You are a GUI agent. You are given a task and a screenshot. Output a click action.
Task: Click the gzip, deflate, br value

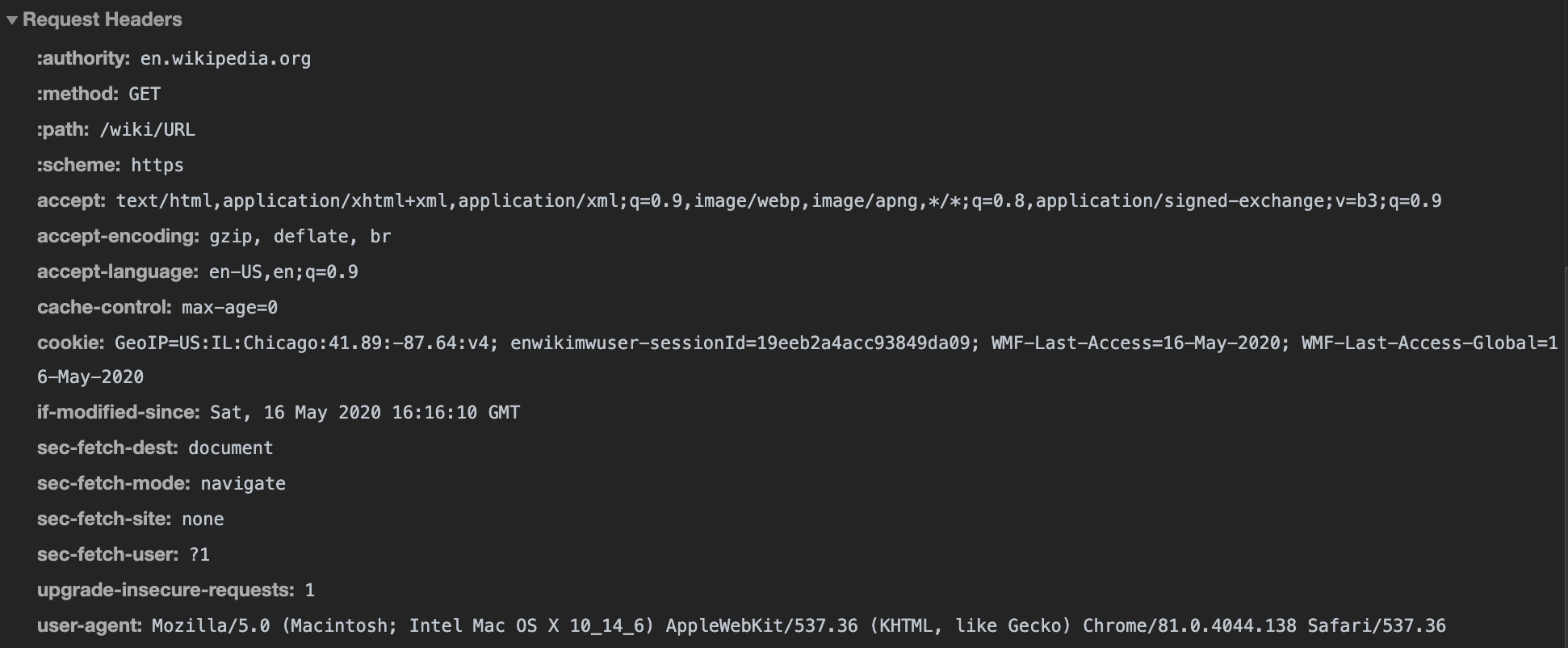(x=300, y=236)
